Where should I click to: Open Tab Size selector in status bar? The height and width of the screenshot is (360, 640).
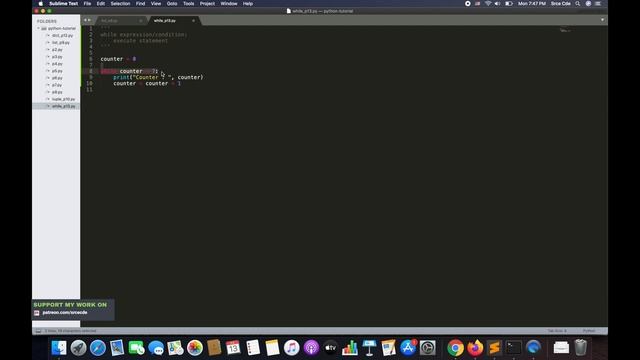point(557,331)
